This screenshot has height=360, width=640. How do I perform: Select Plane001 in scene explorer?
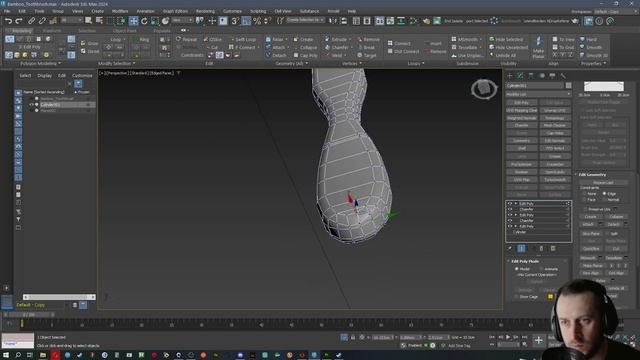[48, 111]
